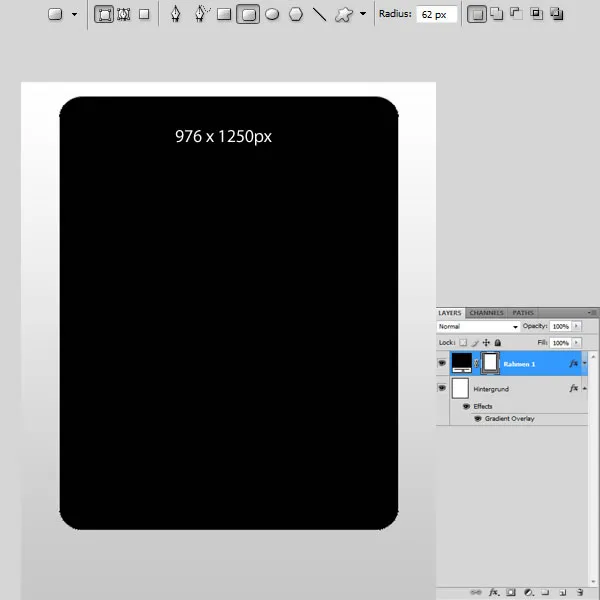The height and width of the screenshot is (600, 600).
Task: Select the Freeform Pen tool
Action: point(201,14)
